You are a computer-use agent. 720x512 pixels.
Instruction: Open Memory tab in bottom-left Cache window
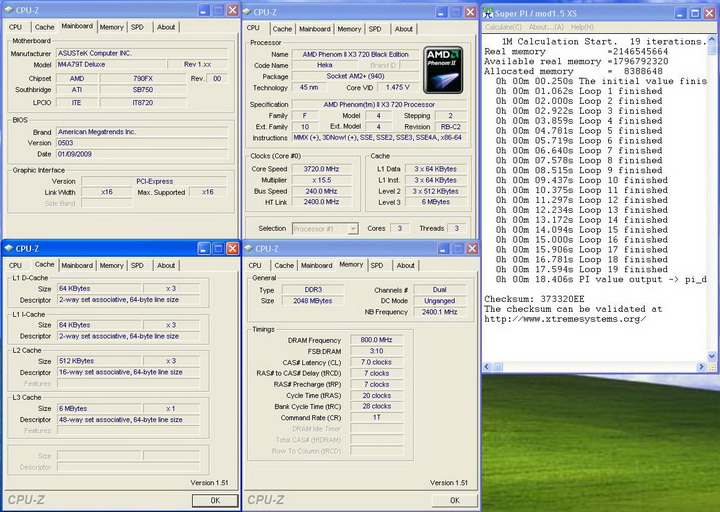pos(112,265)
